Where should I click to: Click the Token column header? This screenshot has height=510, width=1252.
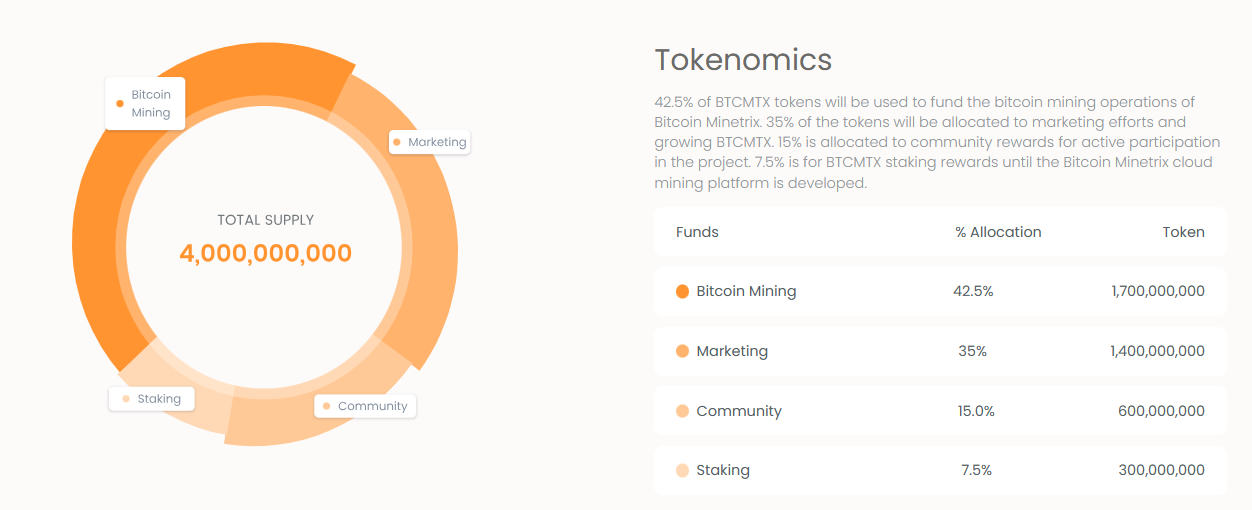click(x=1183, y=232)
